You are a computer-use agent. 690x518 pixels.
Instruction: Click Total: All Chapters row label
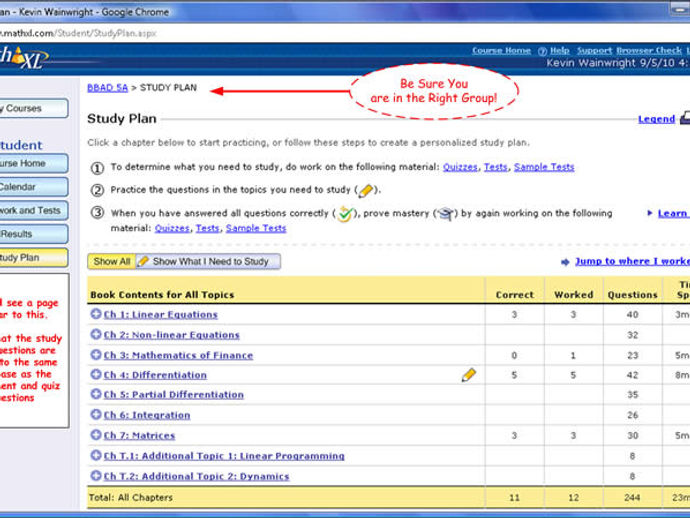131,498
